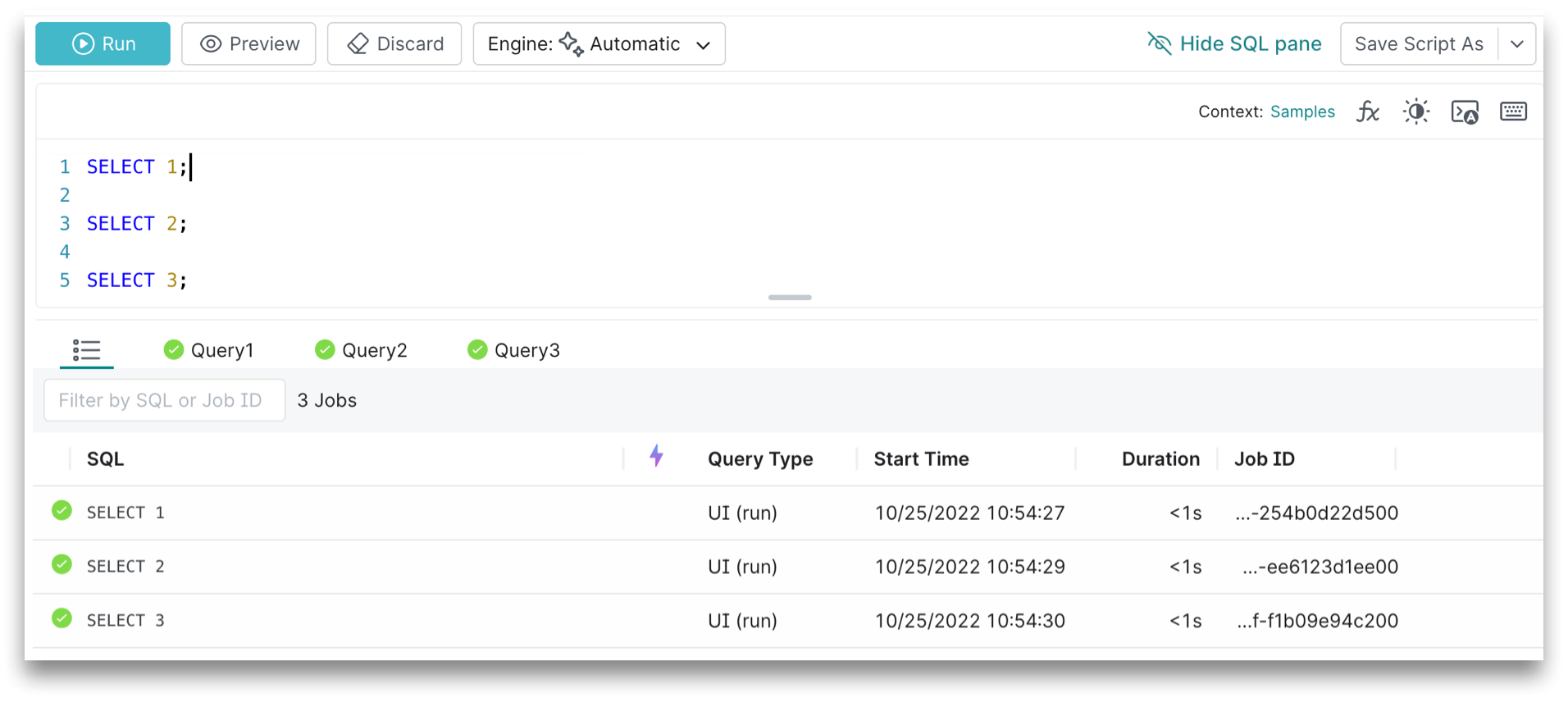Open the Engine Automatic dropdown
1568x702 pixels.
[599, 43]
